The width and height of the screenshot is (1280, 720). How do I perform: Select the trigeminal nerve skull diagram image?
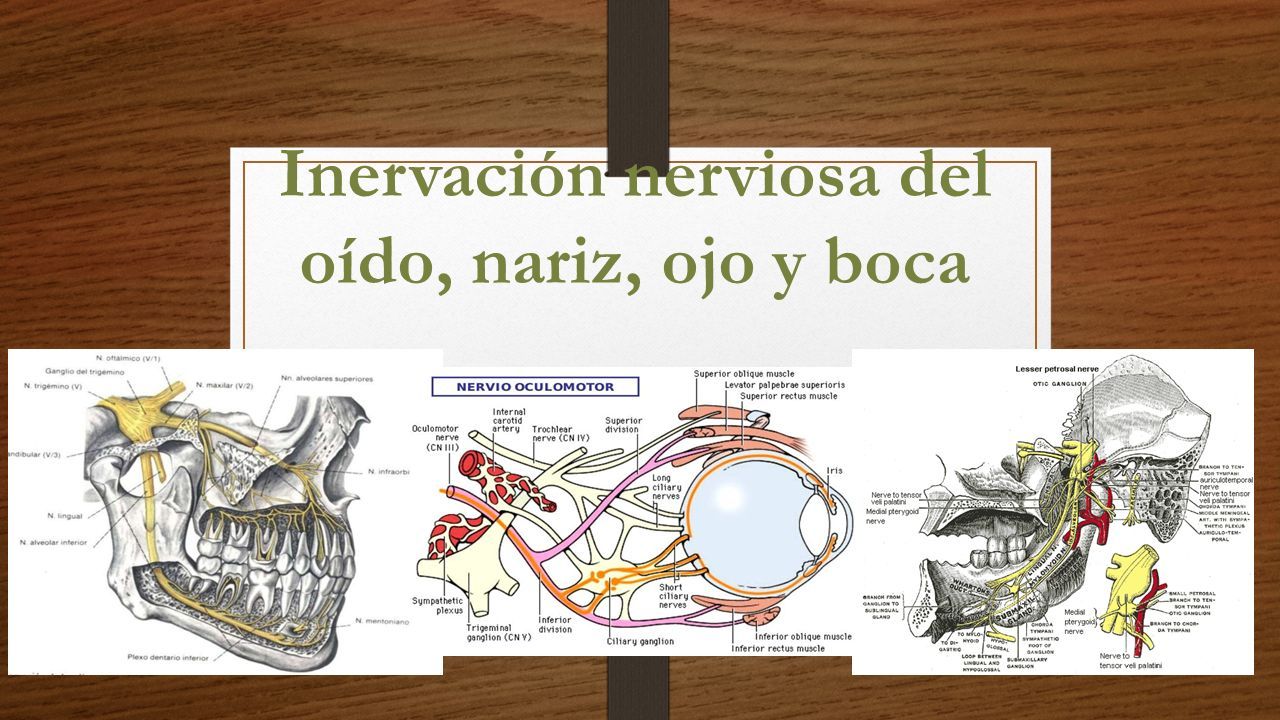click(225, 512)
